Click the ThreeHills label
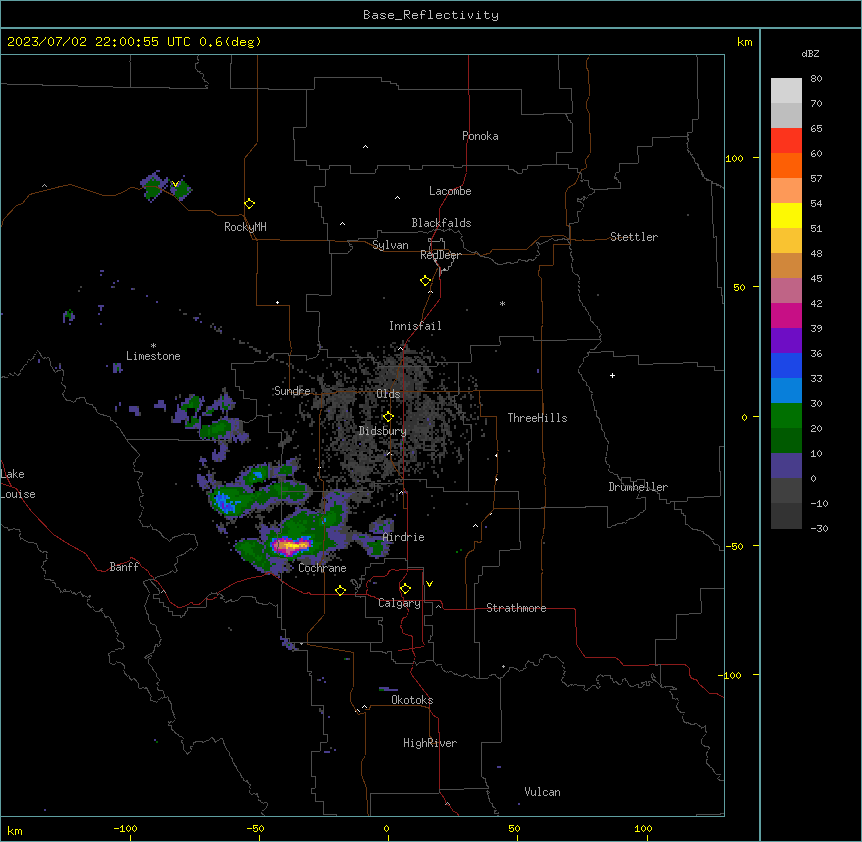Viewport: 862px width, 842px height. (x=537, y=418)
